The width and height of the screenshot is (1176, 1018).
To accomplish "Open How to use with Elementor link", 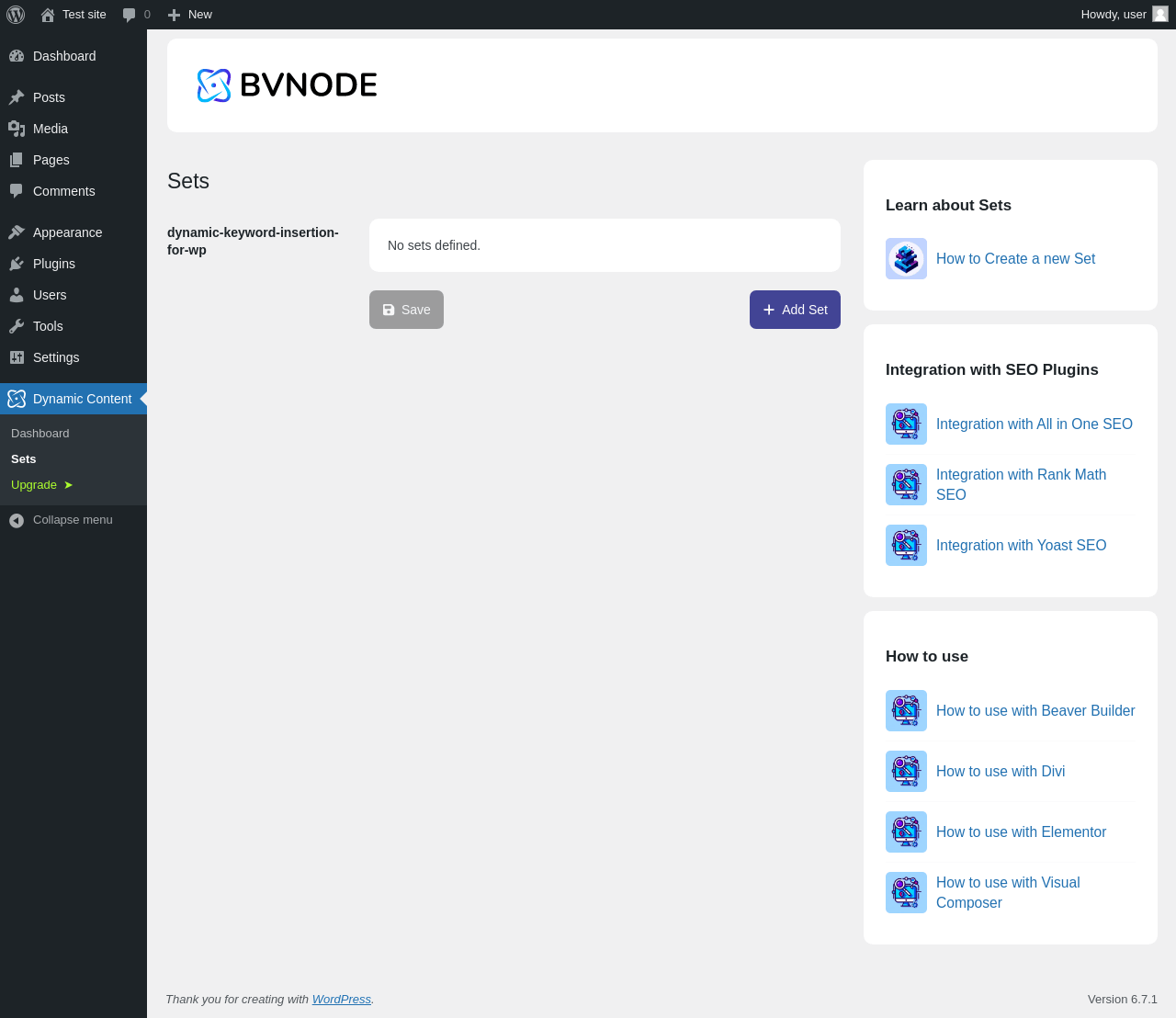I will pos(1021,832).
